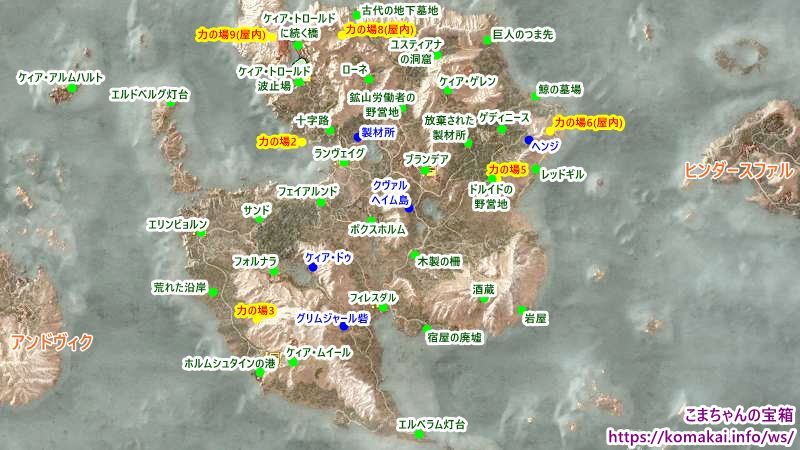Select the green 酒蔵 marker dot
Viewport: 800px width, 450px height.
click(x=484, y=298)
